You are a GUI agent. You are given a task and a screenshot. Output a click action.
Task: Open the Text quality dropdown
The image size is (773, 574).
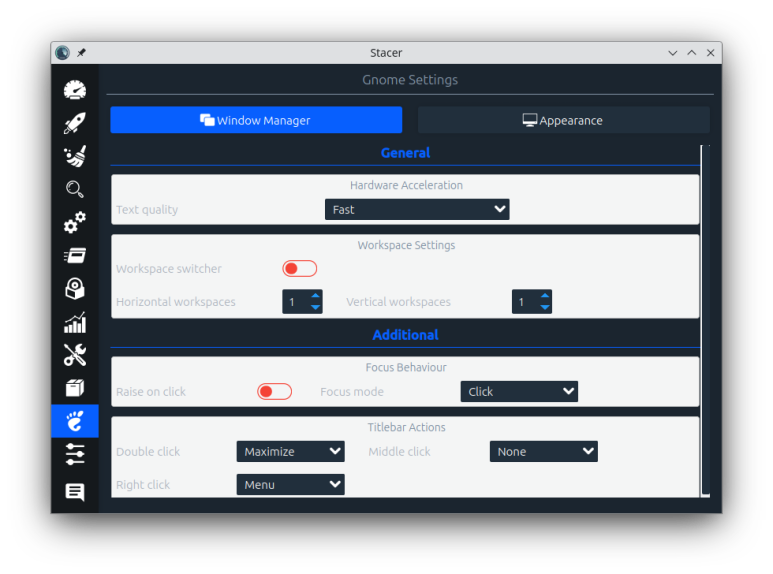click(417, 210)
